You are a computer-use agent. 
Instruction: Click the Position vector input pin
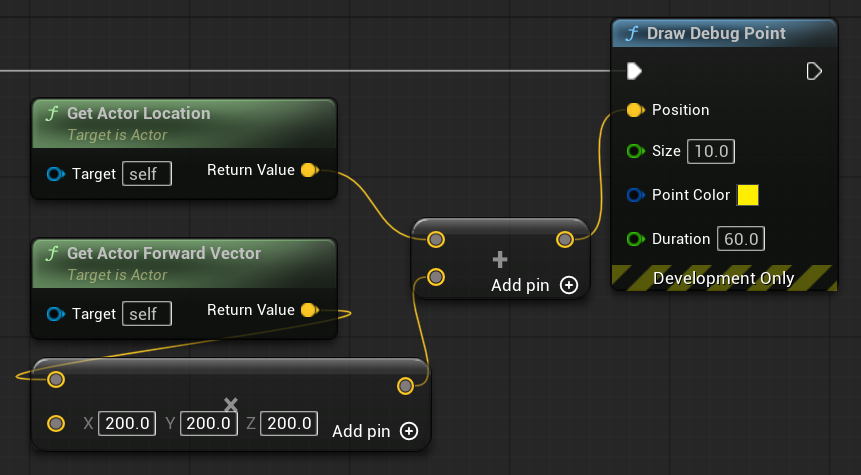click(634, 110)
